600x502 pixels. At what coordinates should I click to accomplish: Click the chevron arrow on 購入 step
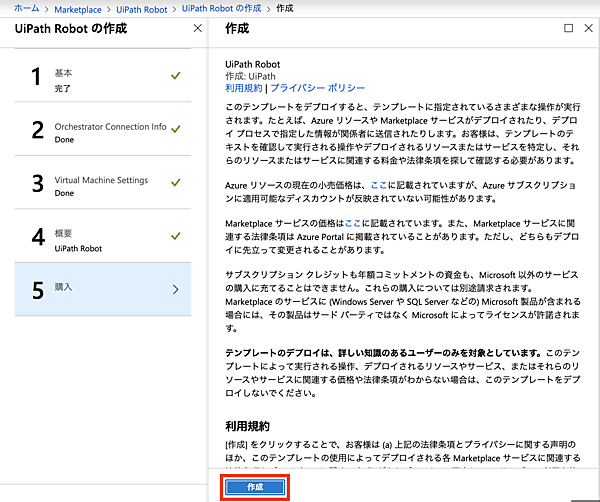pyautogui.click(x=176, y=289)
